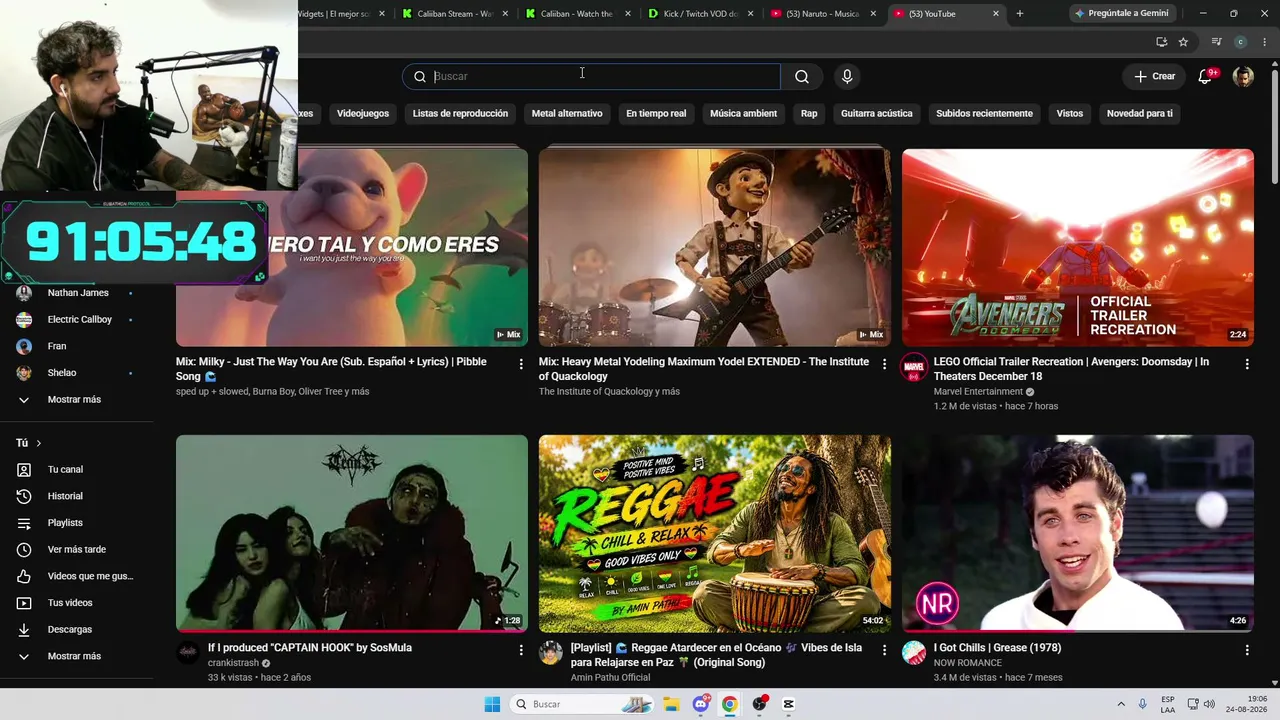
Task: Open options for I Got Chills Grease video
Action: click(x=1247, y=650)
